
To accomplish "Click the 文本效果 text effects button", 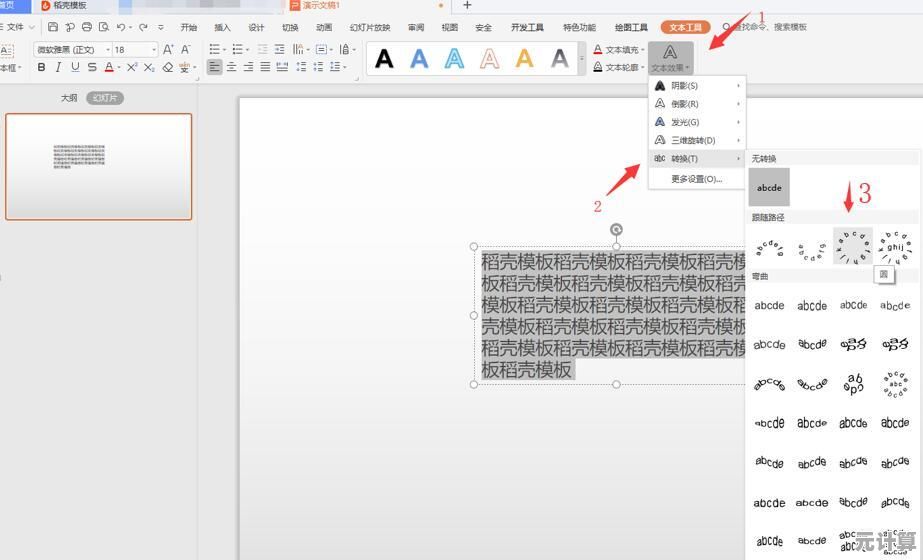I will pos(670,58).
